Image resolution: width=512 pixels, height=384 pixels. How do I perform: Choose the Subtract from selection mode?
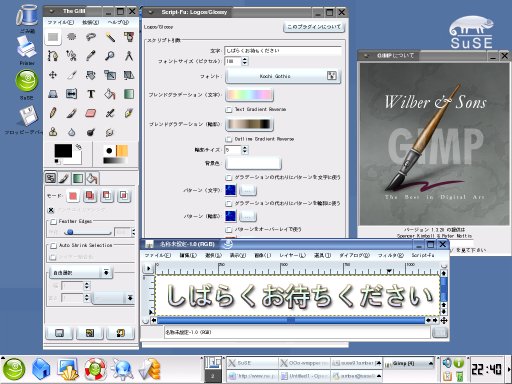(x=107, y=196)
